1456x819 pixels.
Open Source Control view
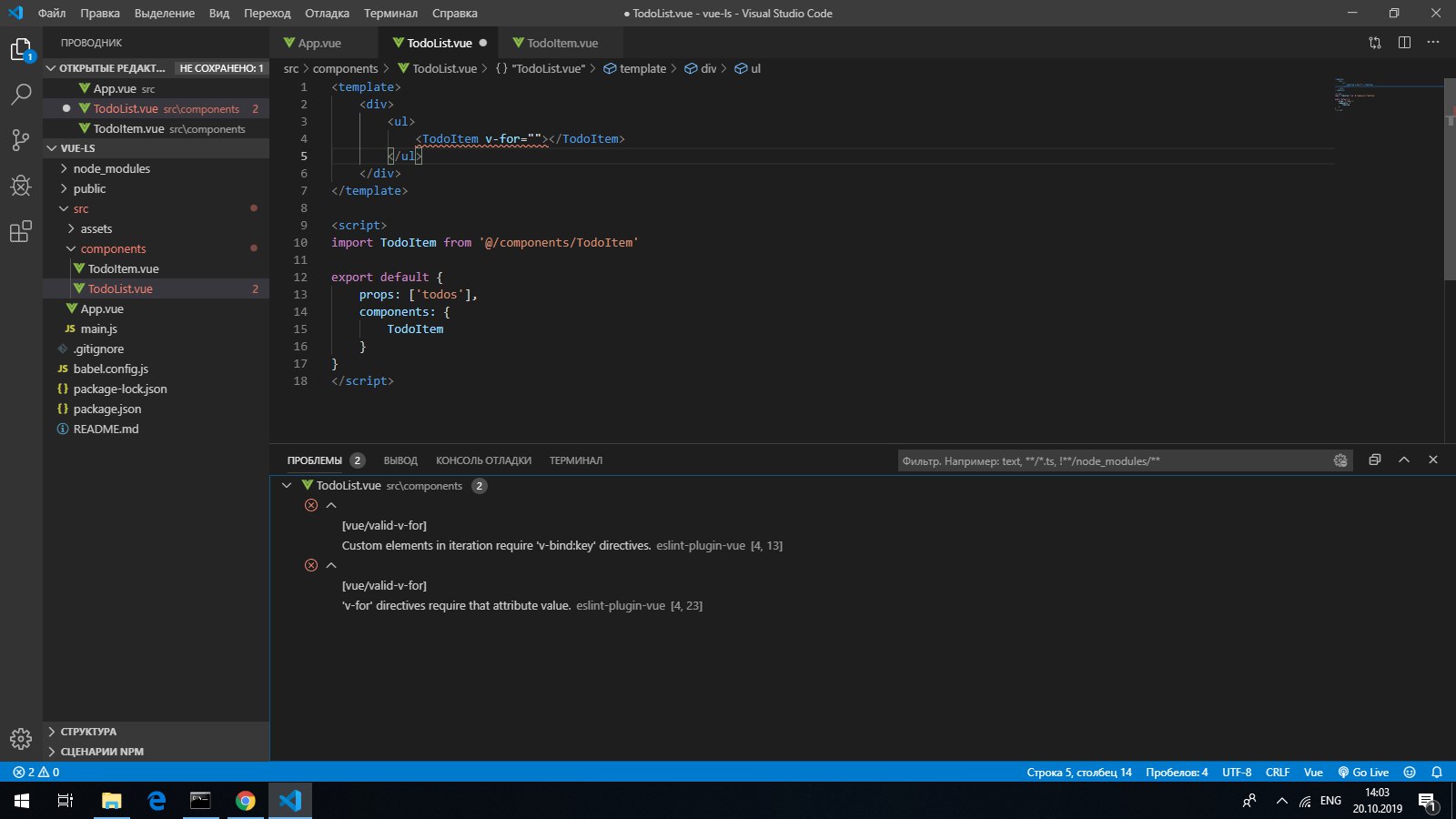21,139
